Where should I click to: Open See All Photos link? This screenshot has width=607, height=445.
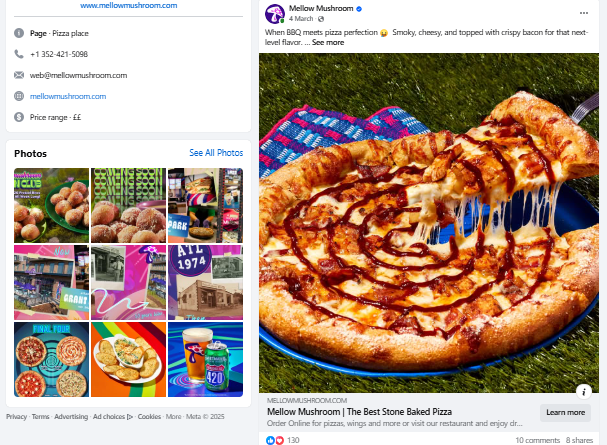(216, 153)
